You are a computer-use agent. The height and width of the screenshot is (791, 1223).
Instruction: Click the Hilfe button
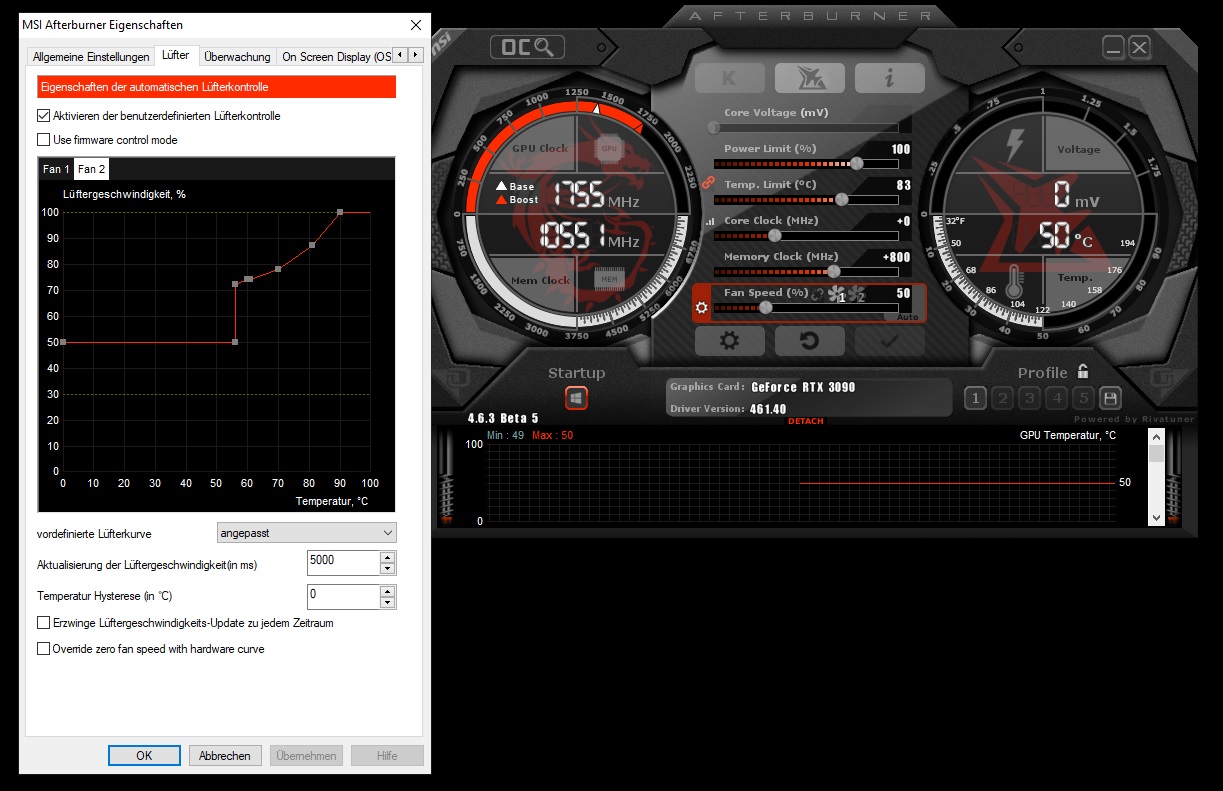point(387,755)
